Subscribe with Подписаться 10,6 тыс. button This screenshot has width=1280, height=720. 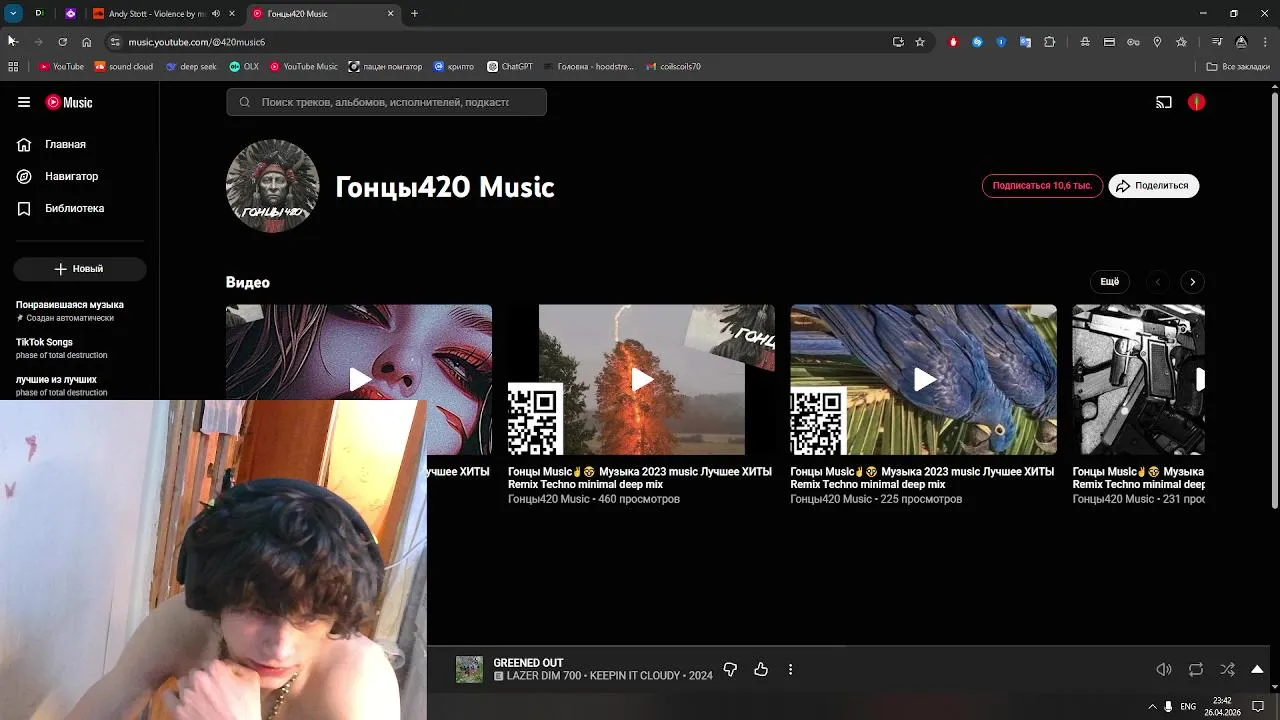click(x=1042, y=186)
